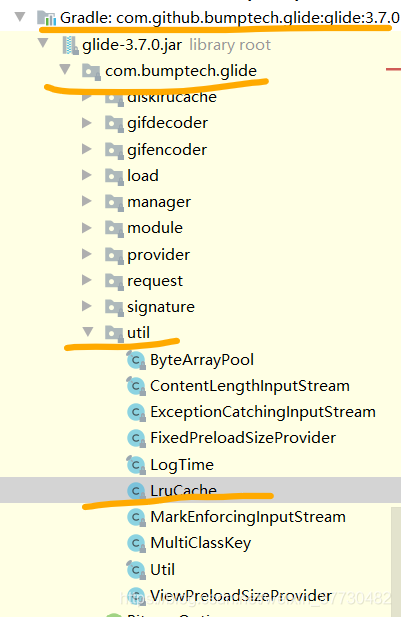Open the ByteArrayPool class
Viewport: 401px width, 617px height.
point(202,360)
